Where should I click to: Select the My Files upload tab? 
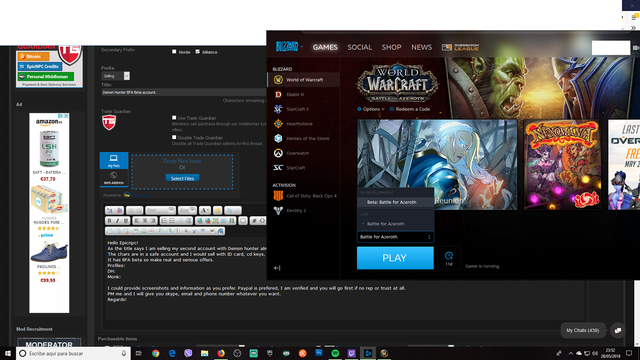(x=114, y=160)
